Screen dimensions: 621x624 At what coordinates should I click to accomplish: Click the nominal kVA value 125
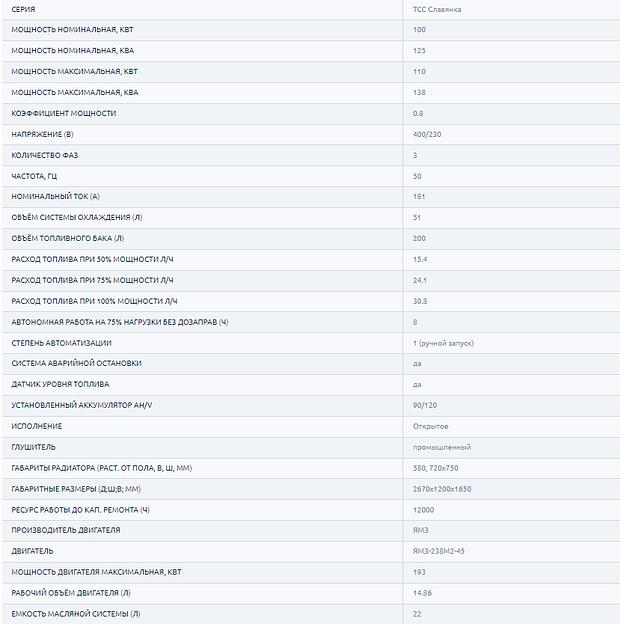(x=419, y=50)
